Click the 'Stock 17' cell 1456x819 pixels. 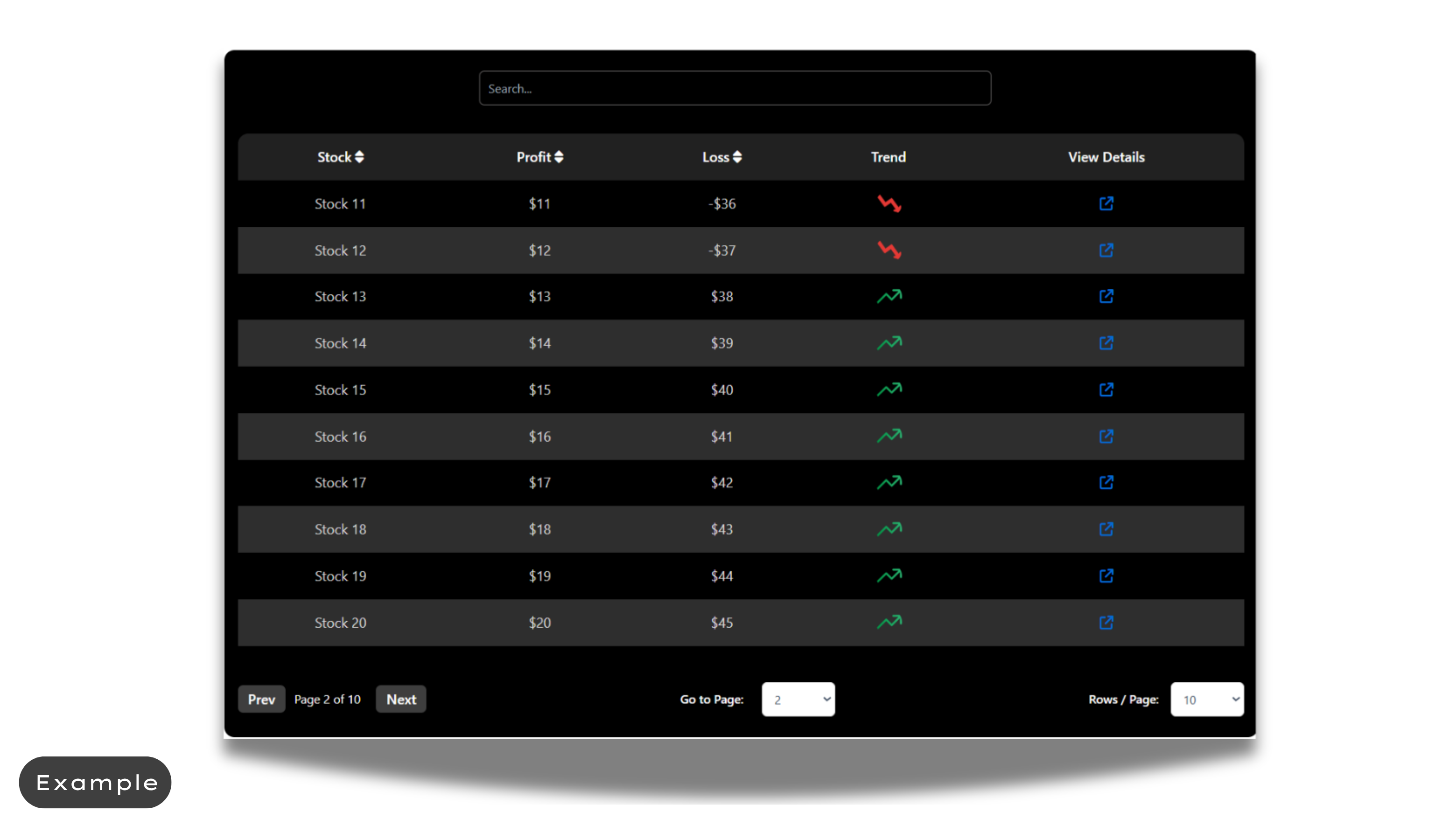340,482
